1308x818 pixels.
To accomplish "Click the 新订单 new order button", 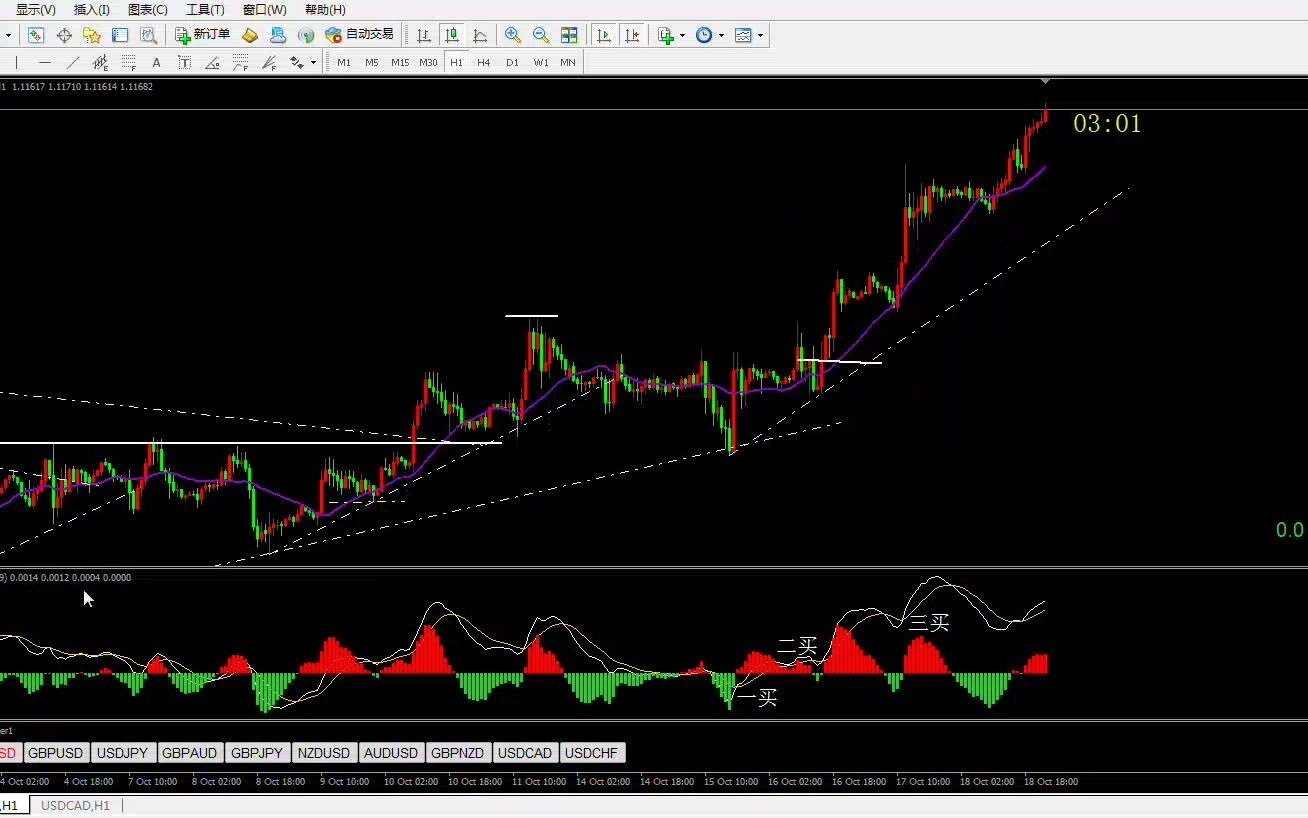I will 203,35.
